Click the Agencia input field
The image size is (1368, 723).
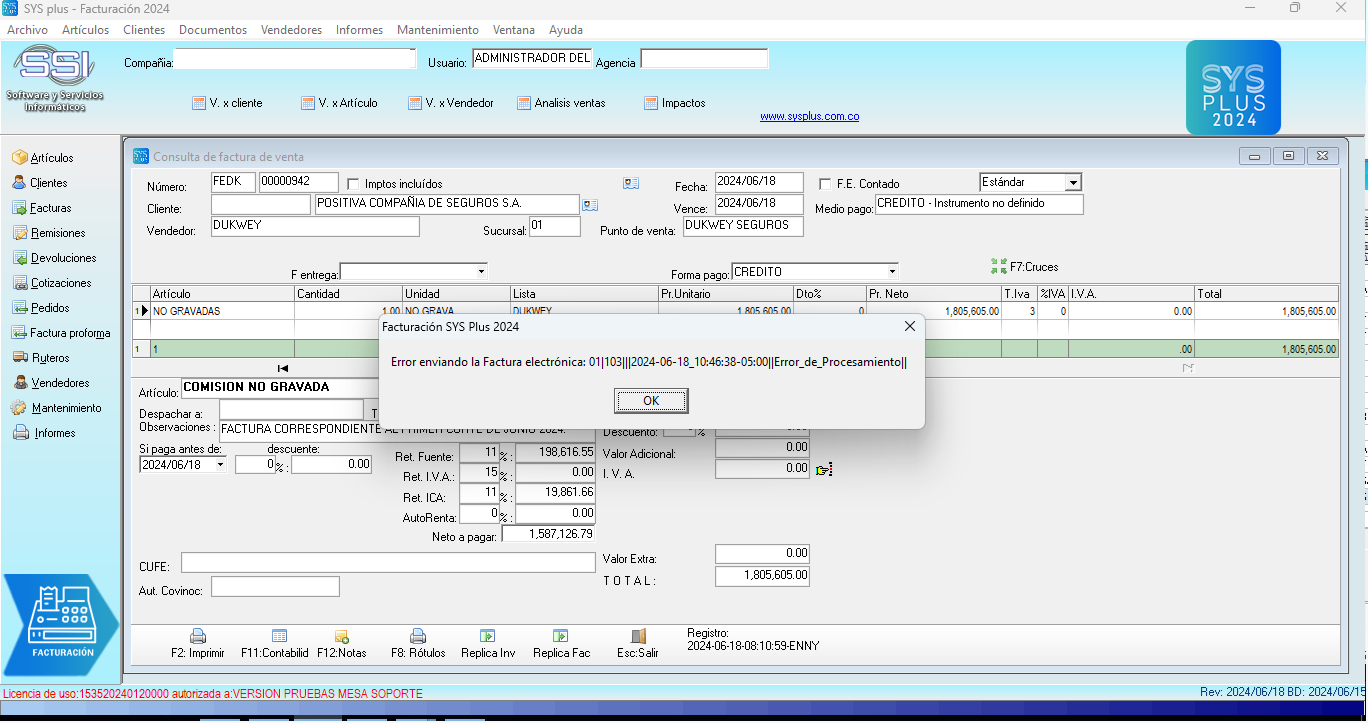tap(704, 59)
